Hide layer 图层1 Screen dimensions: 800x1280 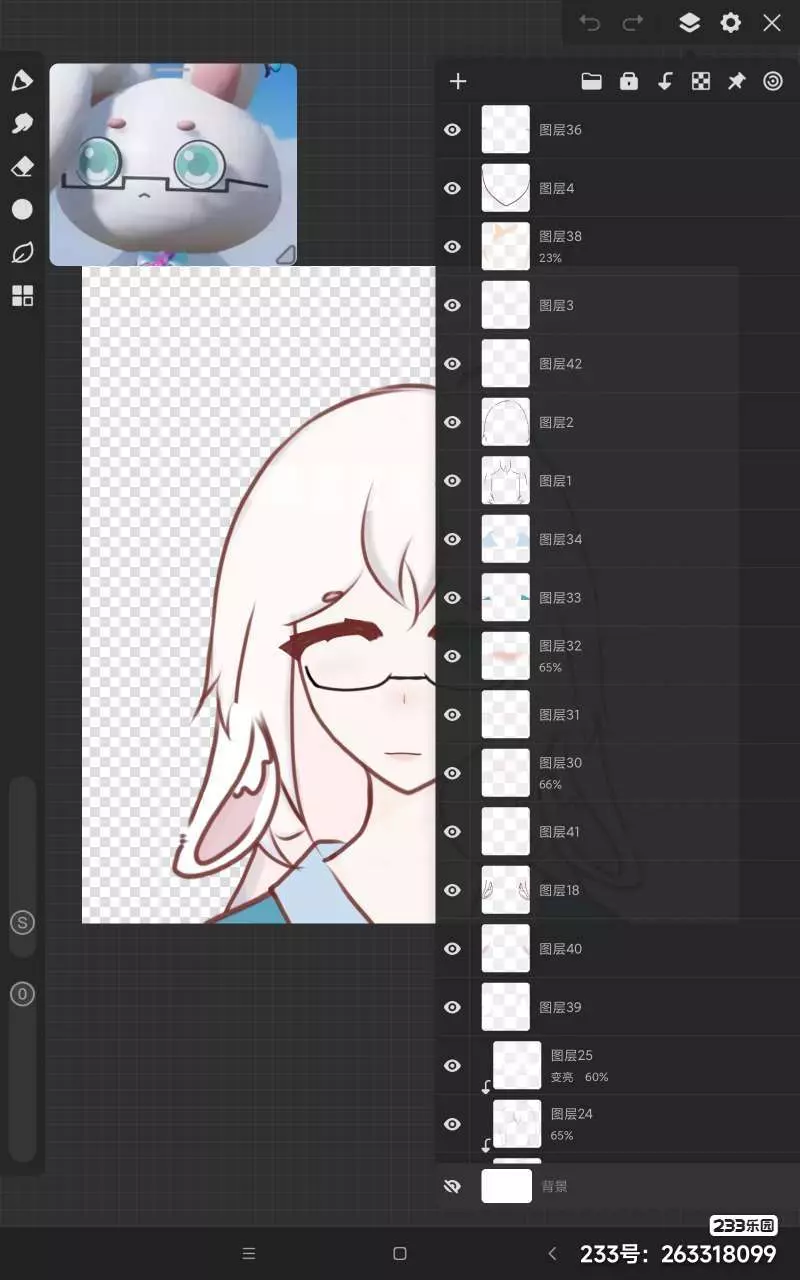453,481
